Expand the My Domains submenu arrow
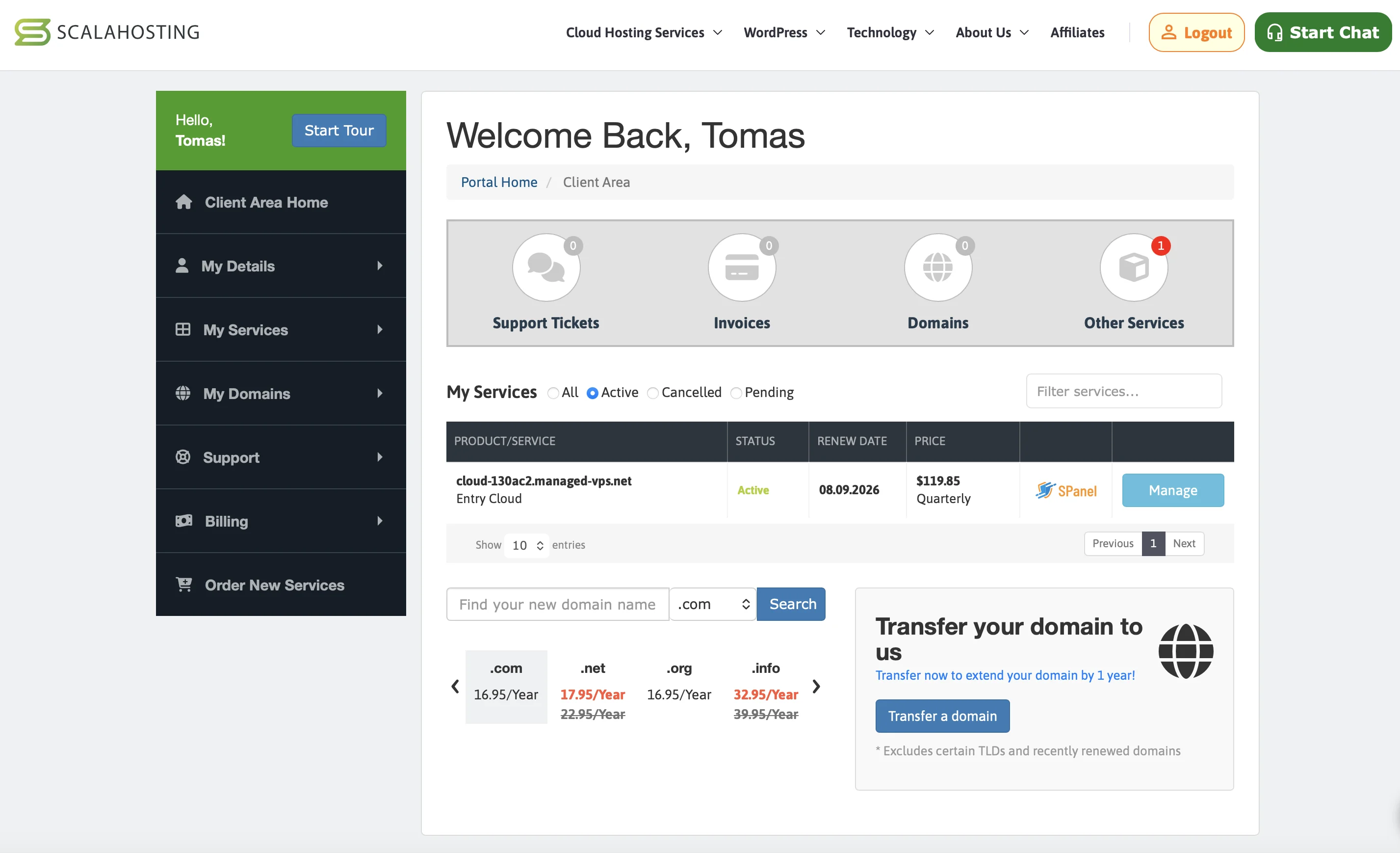 380,393
